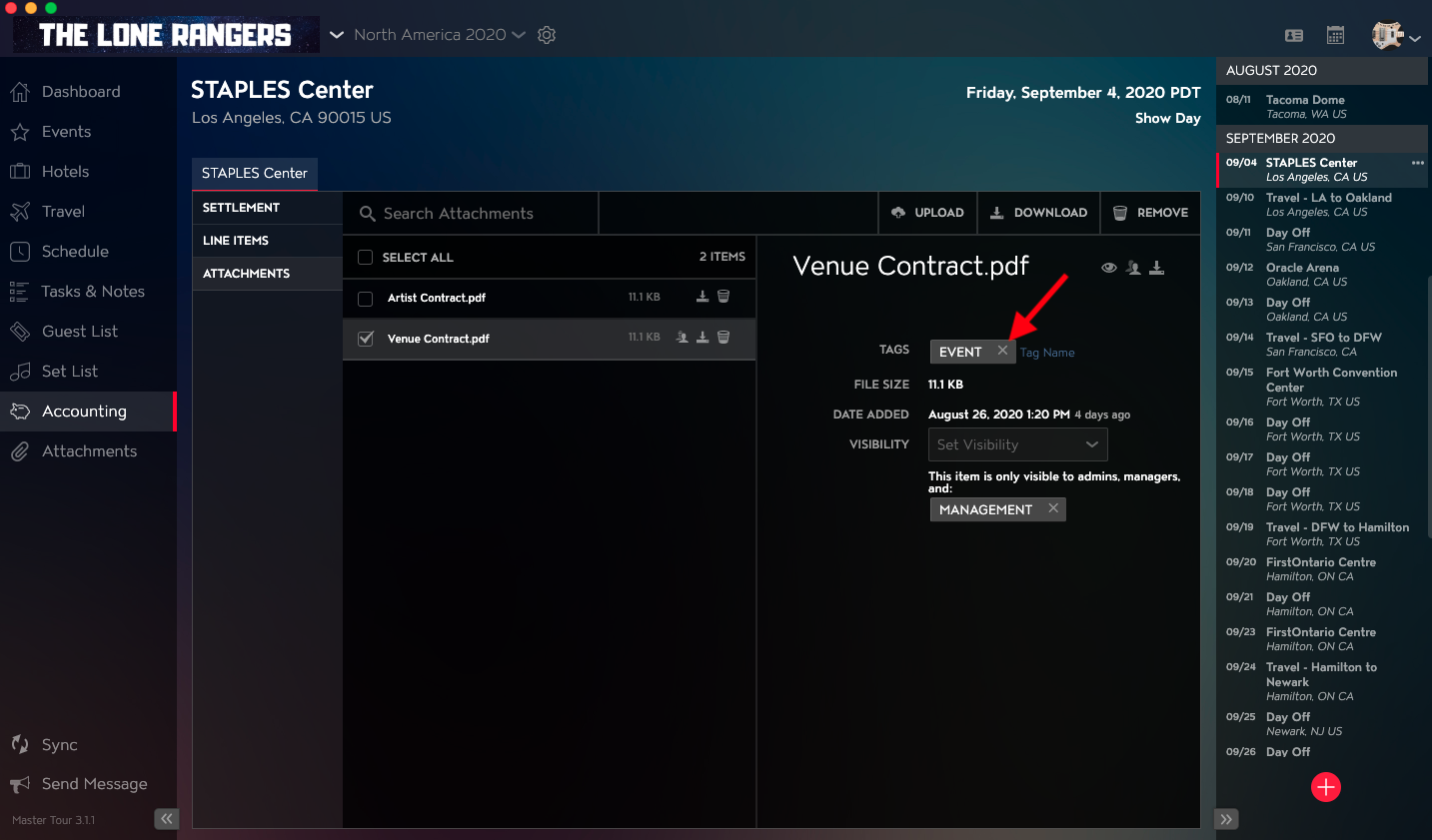Remove the EVENT tag
Screen dimensions: 1432x840
[1002, 351]
